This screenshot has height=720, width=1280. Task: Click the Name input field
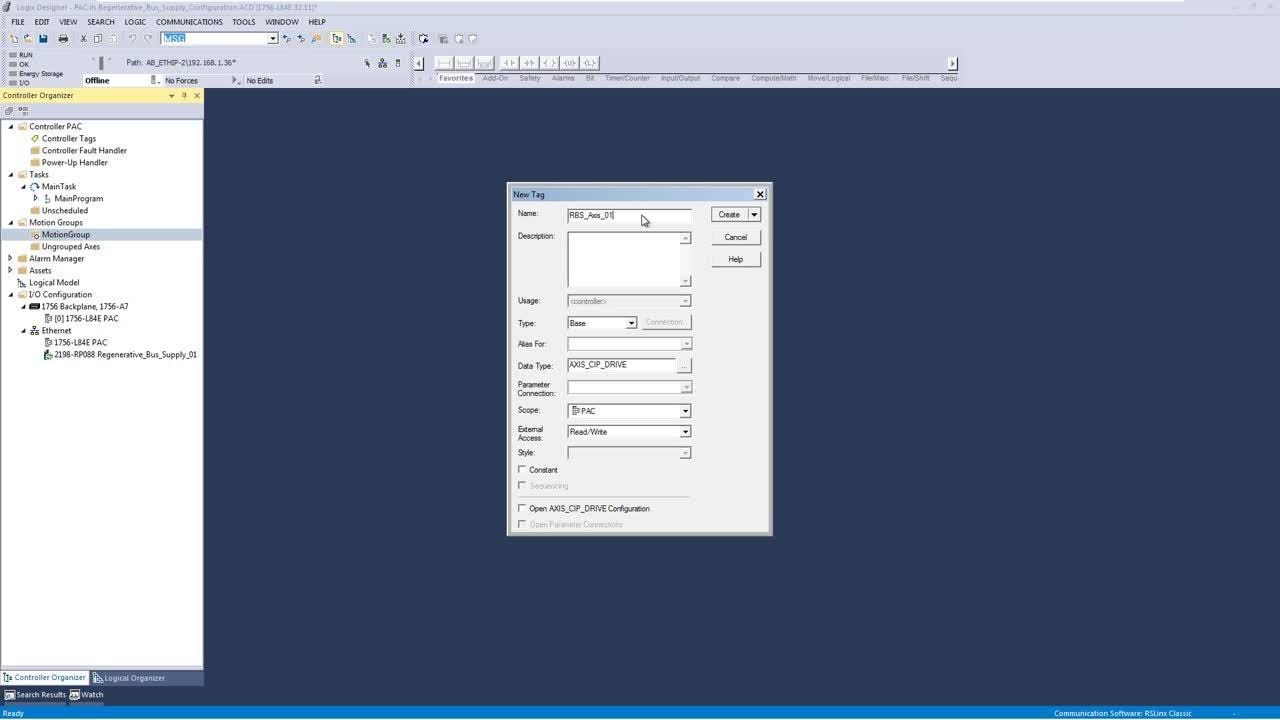coord(629,215)
